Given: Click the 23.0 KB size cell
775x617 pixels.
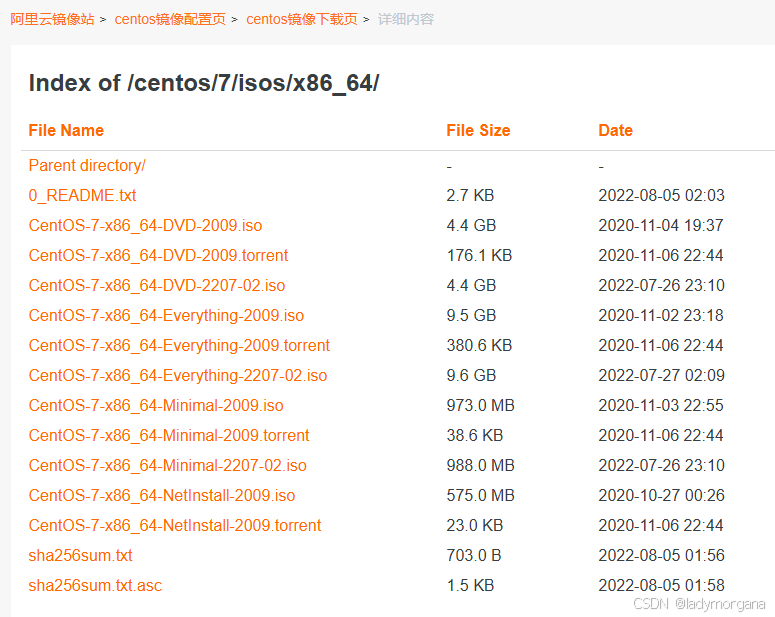Looking at the screenshot, I should [475, 526].
